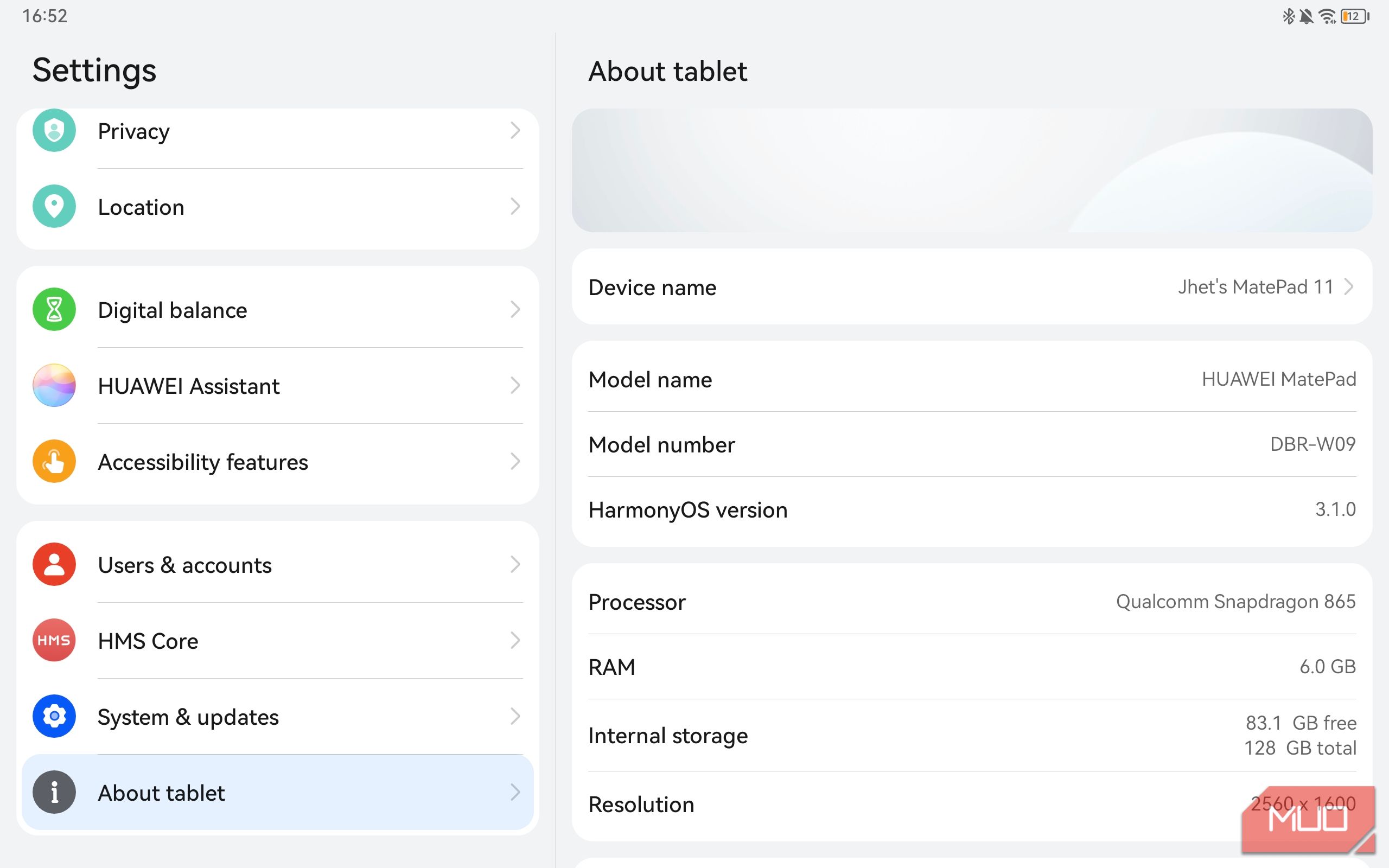Tap the muted notification bell icon
The height and width of the screenshot is (868, 1389).
click(1306, 16)
